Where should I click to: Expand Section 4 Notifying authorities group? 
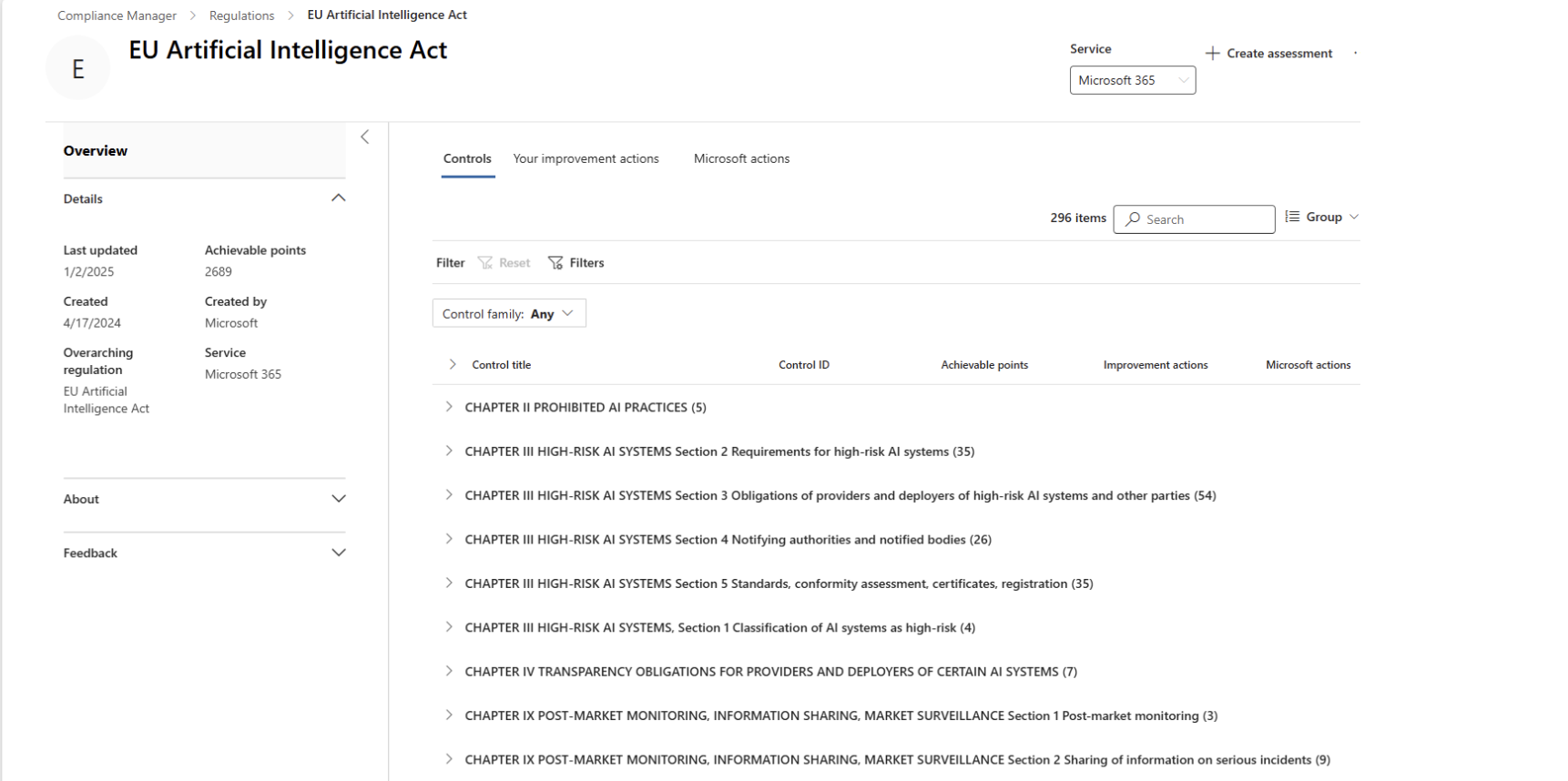click(x=449, y=539)
